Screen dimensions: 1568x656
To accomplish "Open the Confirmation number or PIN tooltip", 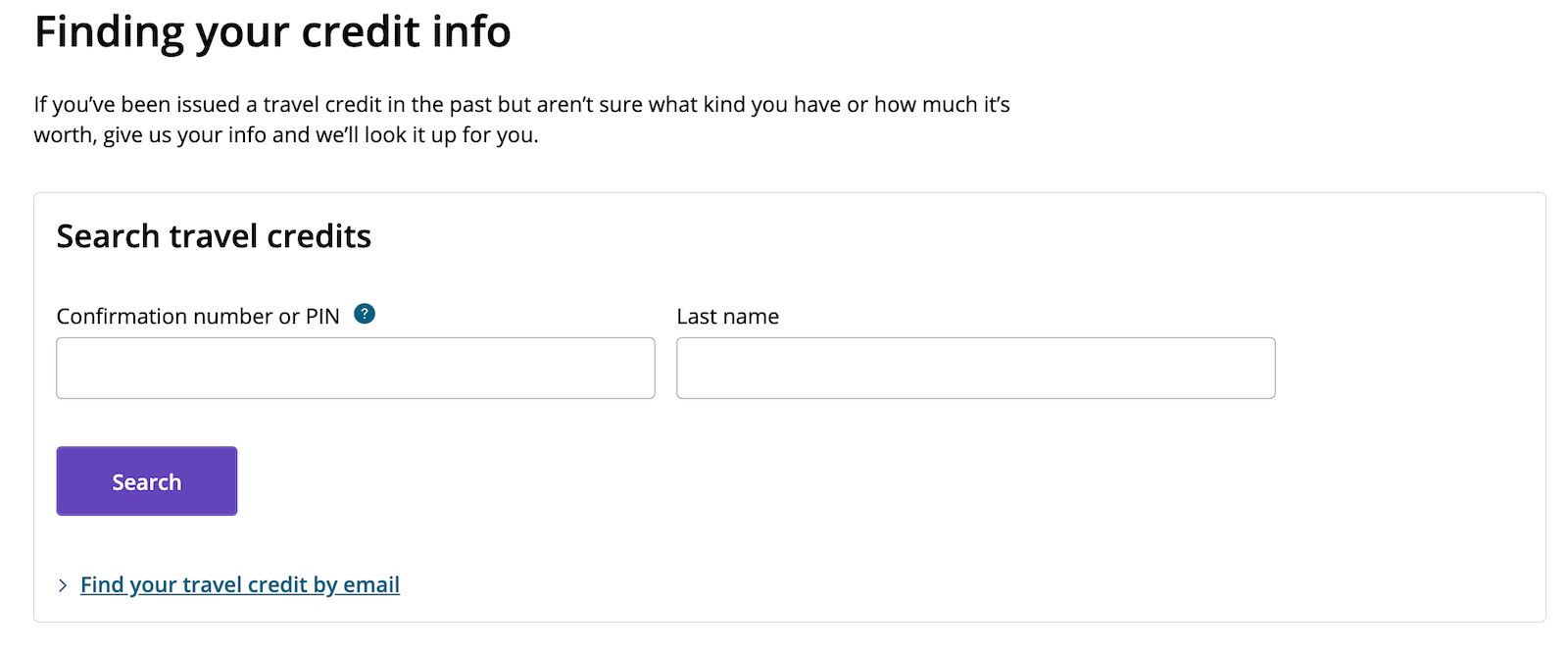I will pos(365,314).
